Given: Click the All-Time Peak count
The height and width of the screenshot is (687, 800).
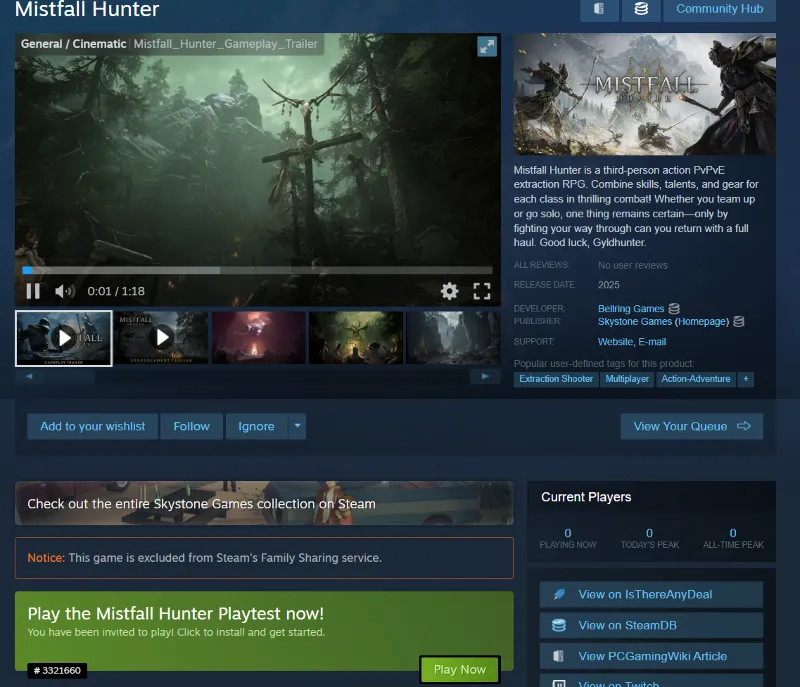Looking at the screenshot, I should [x=733, y=533].
